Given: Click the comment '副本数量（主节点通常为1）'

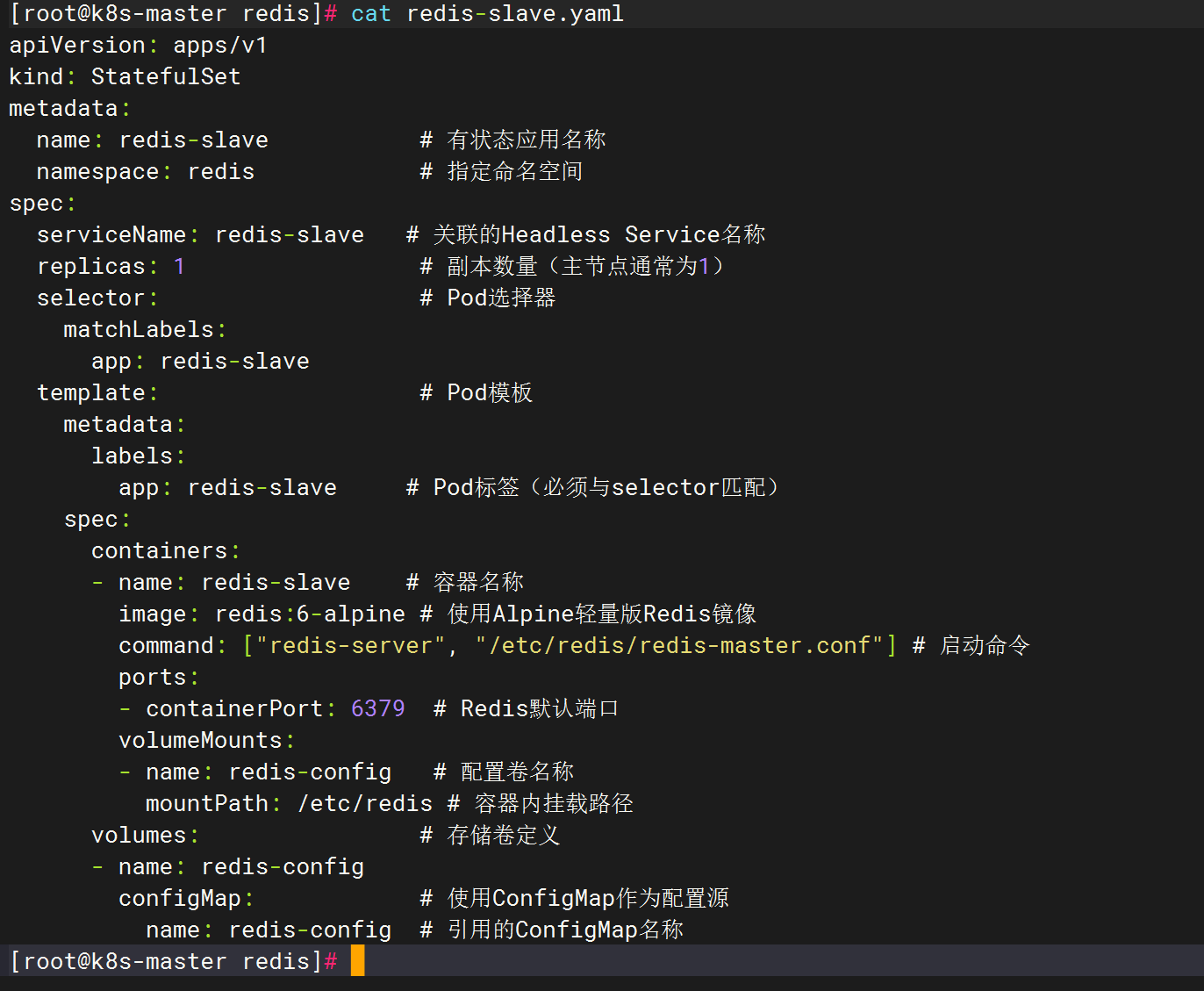Looking at the screenshot, I should pos(588,267).
